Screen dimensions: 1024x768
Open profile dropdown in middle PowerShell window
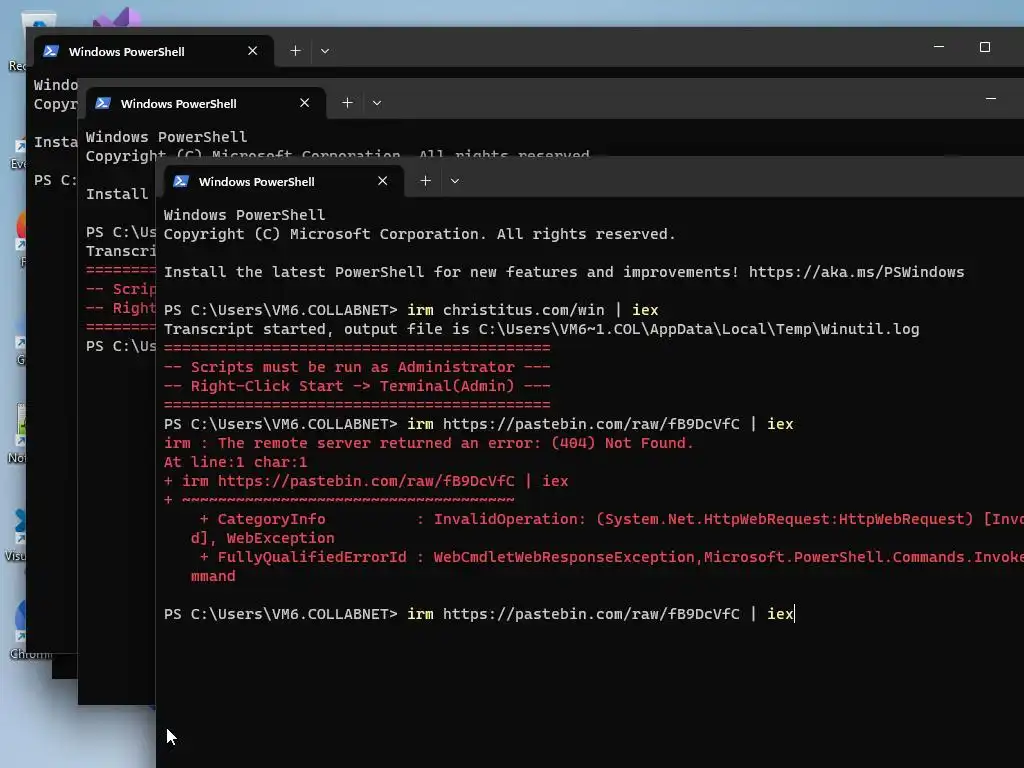click(377, 103)
